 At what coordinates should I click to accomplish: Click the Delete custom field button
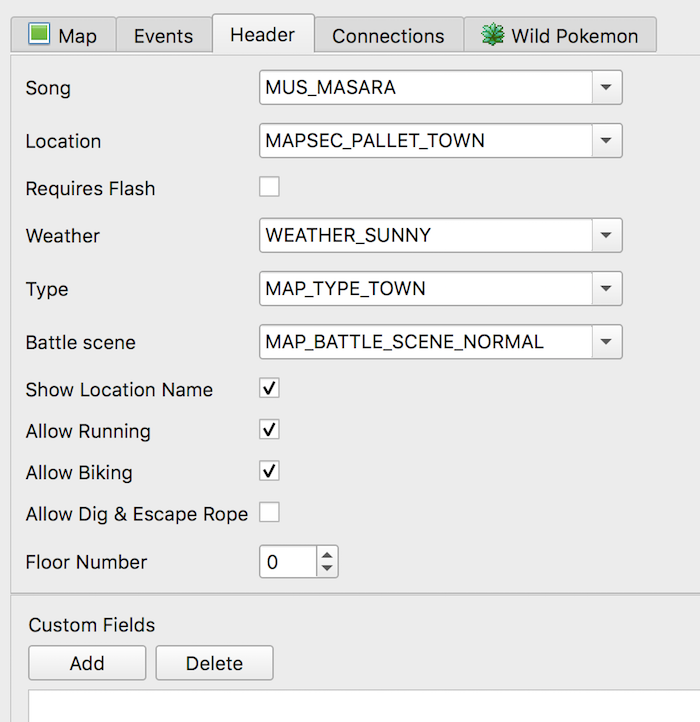point(214,663)
